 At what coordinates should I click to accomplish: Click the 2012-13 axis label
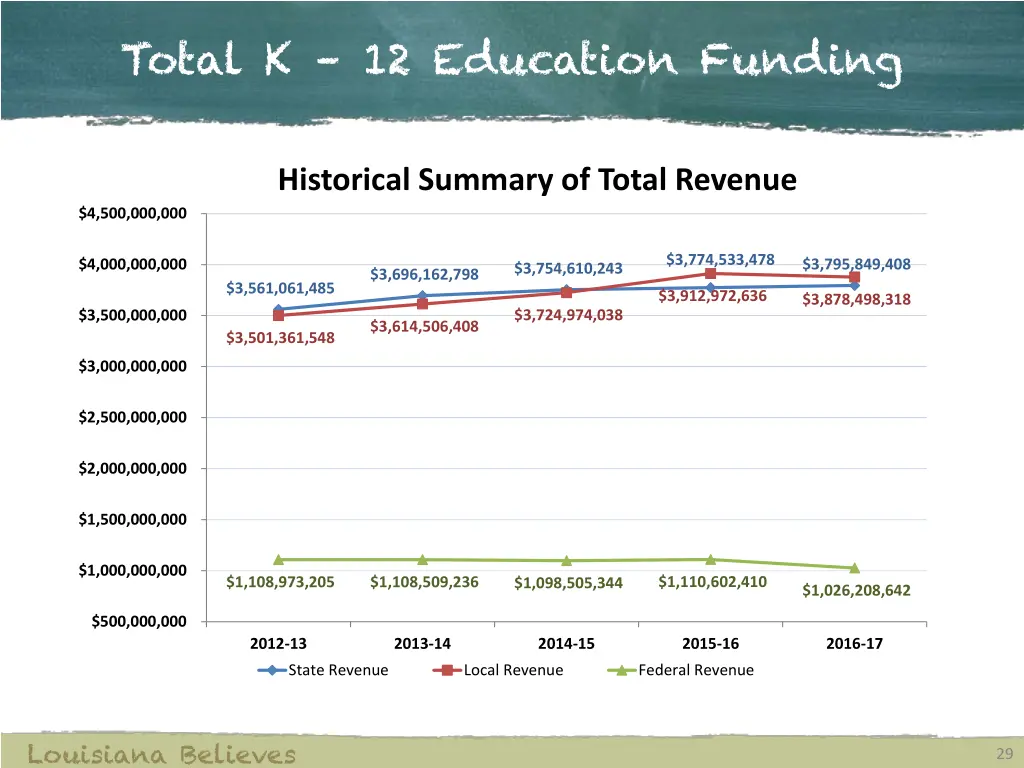tap(278, 643)
